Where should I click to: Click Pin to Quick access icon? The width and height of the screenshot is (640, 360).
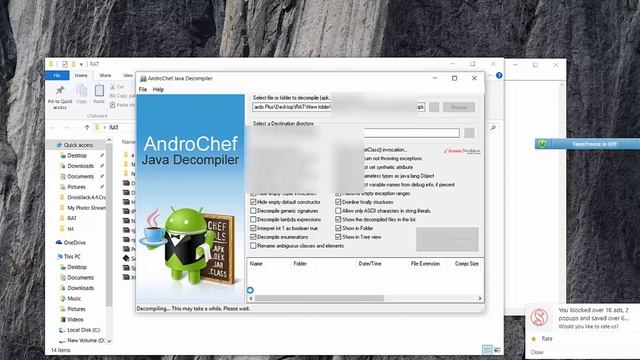tap(60, 90)
